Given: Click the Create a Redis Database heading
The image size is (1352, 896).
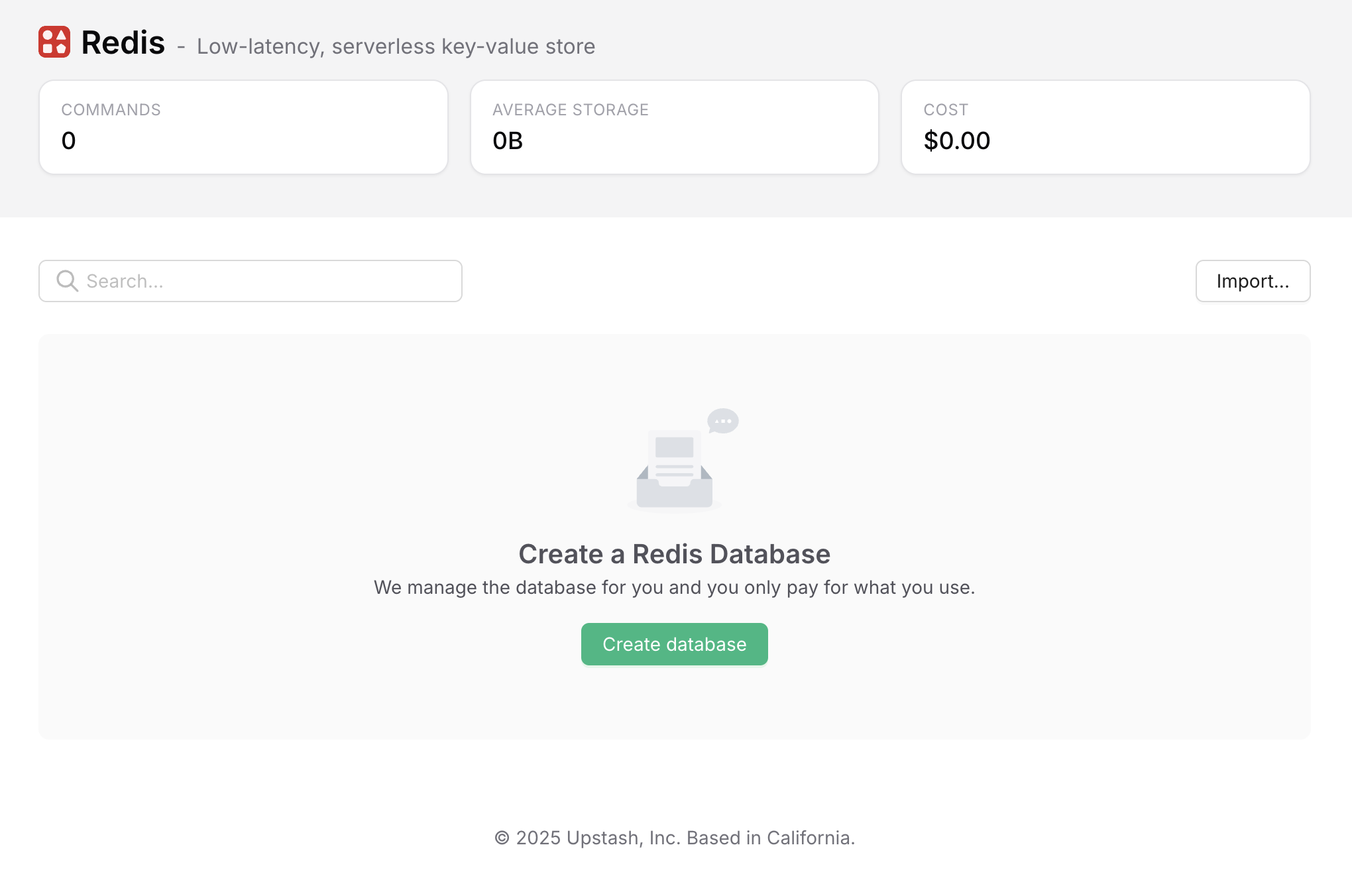Looking at the screenshot, I should click(x=674, y=554).
